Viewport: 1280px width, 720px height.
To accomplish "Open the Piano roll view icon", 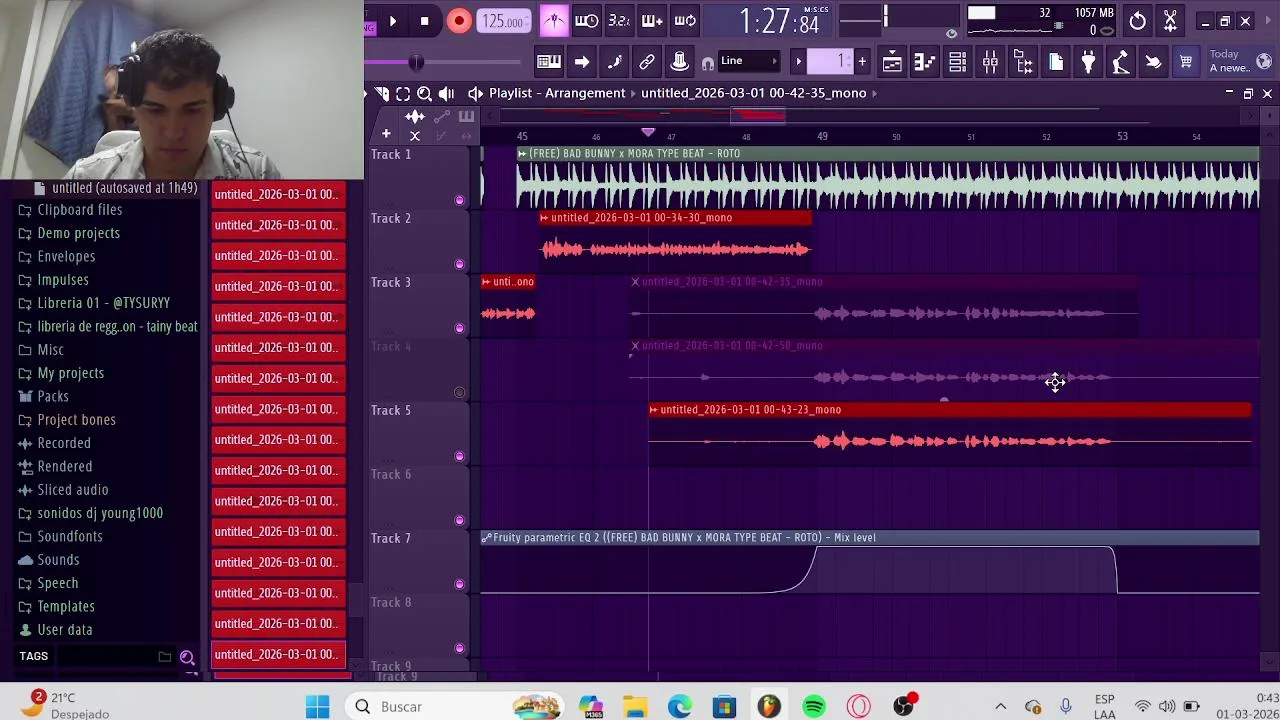I will (x=924, y=62).
